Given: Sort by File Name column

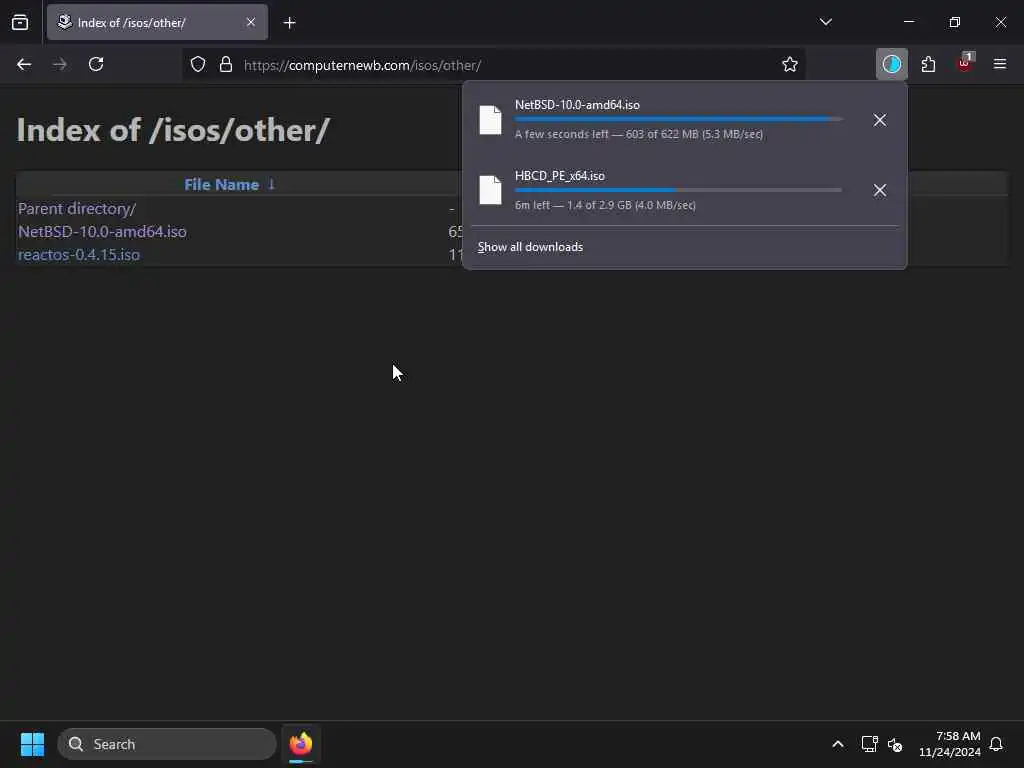Looking at the screenshot, I should coord(221,185).
